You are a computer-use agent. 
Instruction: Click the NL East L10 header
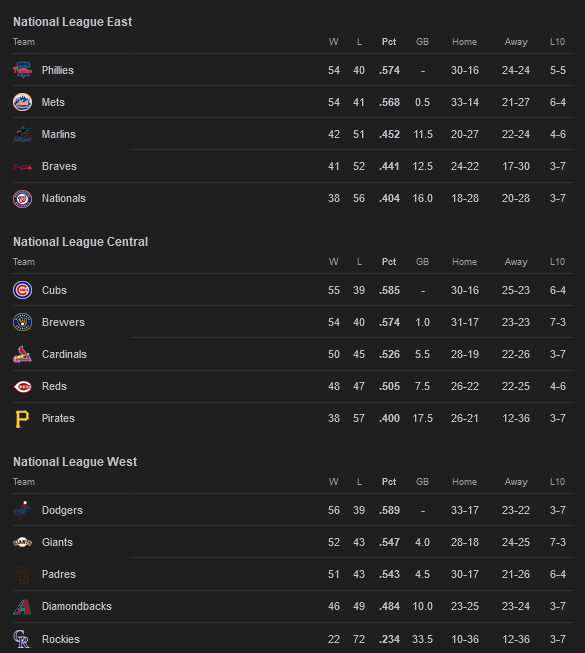(x=557, y=42)
